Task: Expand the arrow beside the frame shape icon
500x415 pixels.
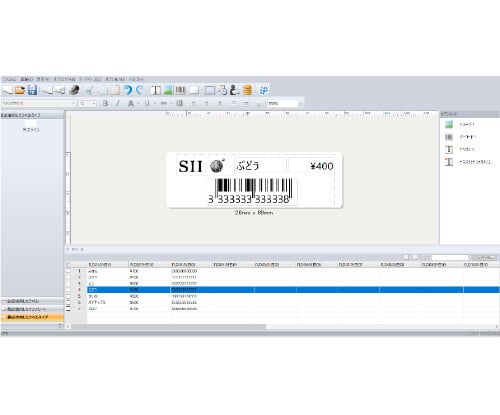Action: pyautogui.click(x=201, y=90)
